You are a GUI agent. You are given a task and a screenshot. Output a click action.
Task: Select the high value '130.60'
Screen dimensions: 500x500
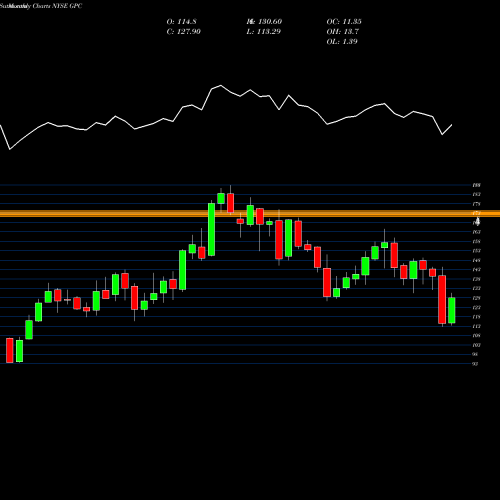pyautogui.click(x=270, y=22)
